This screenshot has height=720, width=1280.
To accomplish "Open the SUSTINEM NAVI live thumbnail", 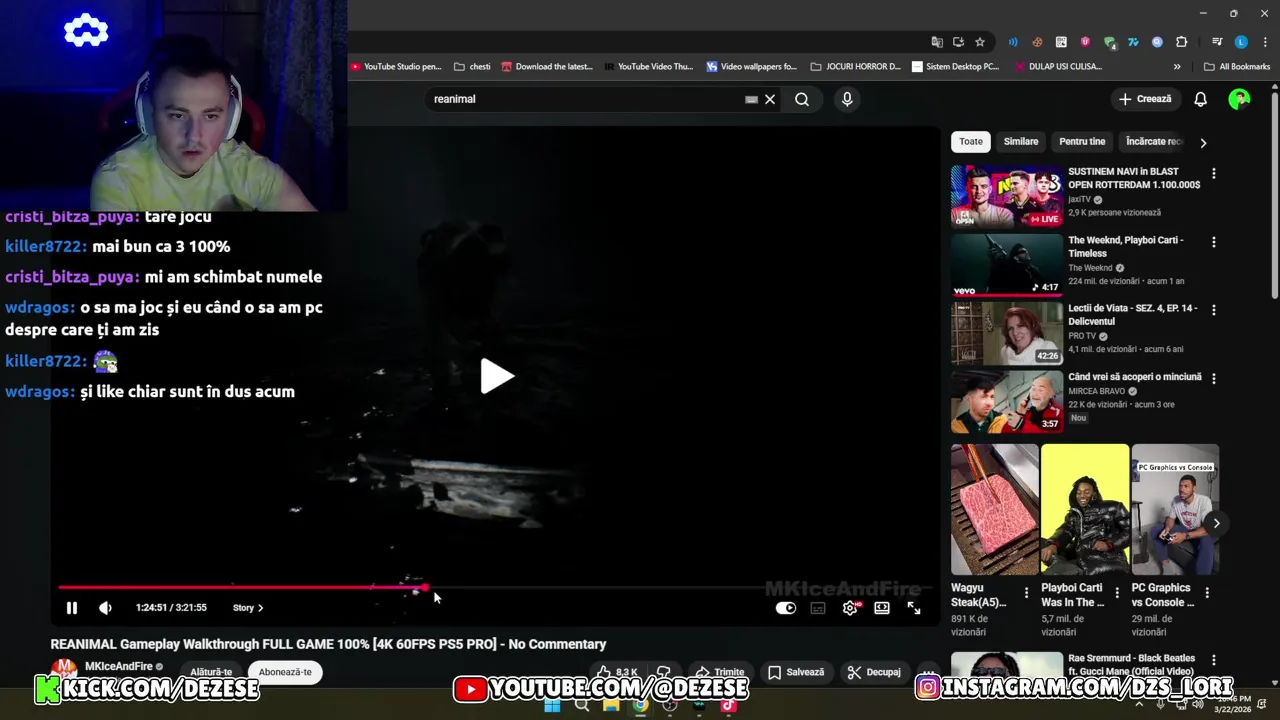I will pos(1007,196).
